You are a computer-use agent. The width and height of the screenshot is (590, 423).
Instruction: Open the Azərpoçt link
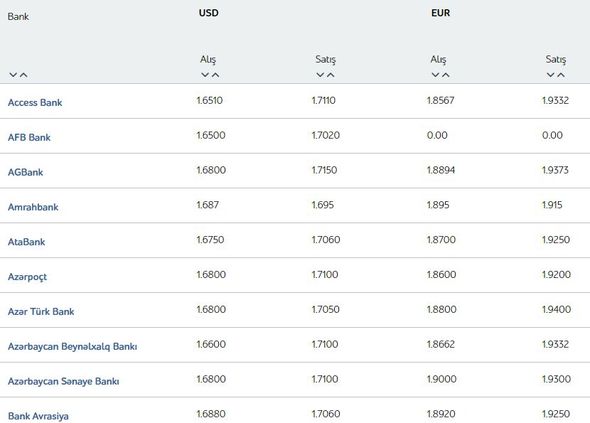(27, 277)
